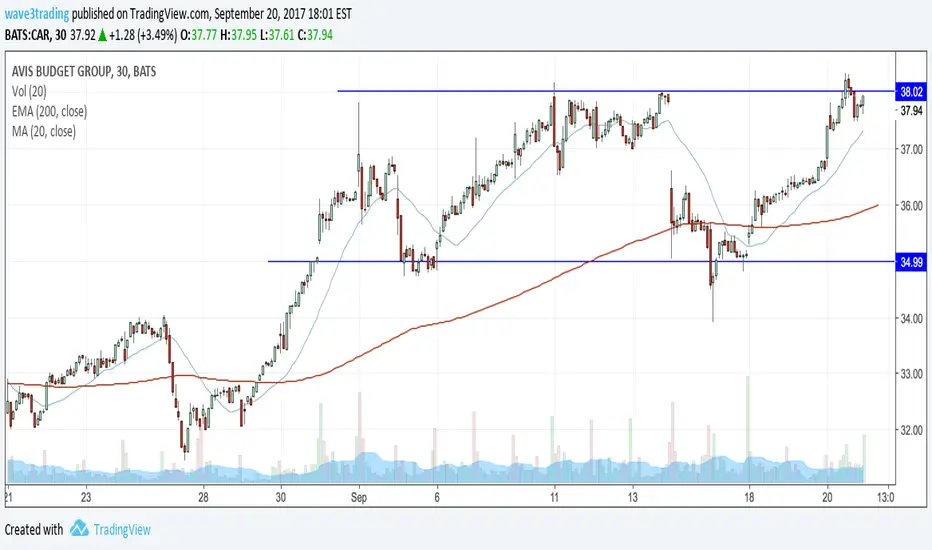
Task: Click the 32.00 price axis value
Action: tap(911, 430)
